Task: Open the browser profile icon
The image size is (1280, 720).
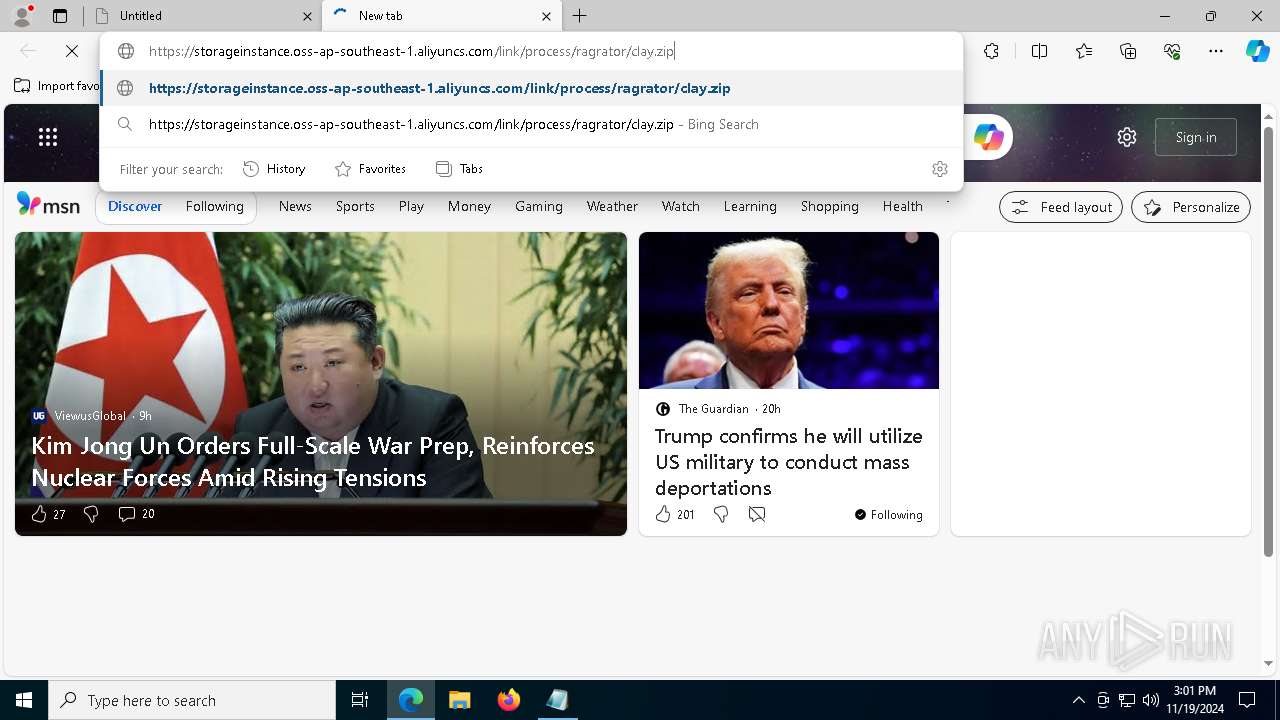Action: [x=21, y=16]
